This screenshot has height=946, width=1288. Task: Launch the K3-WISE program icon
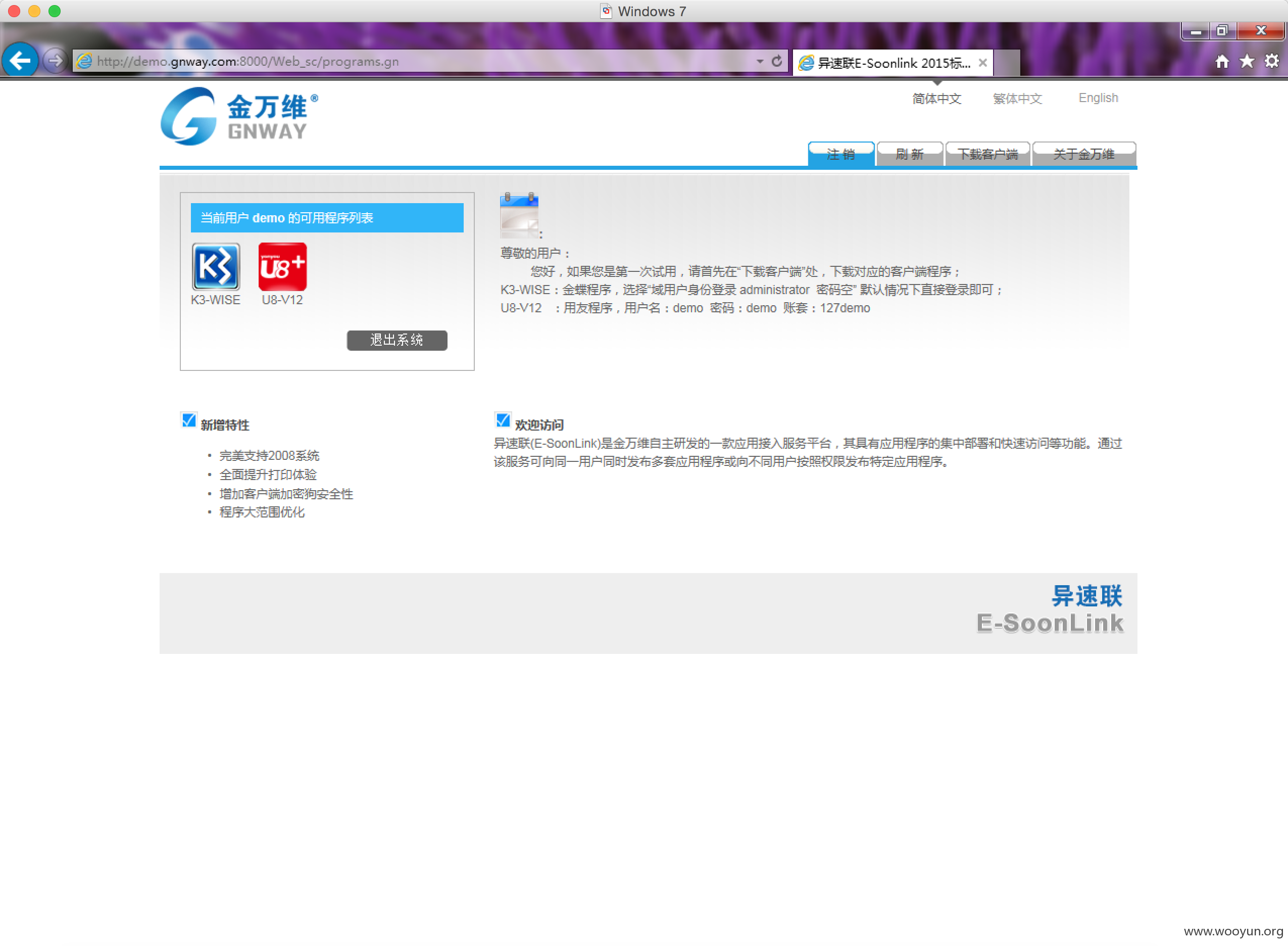pos(216,266)
